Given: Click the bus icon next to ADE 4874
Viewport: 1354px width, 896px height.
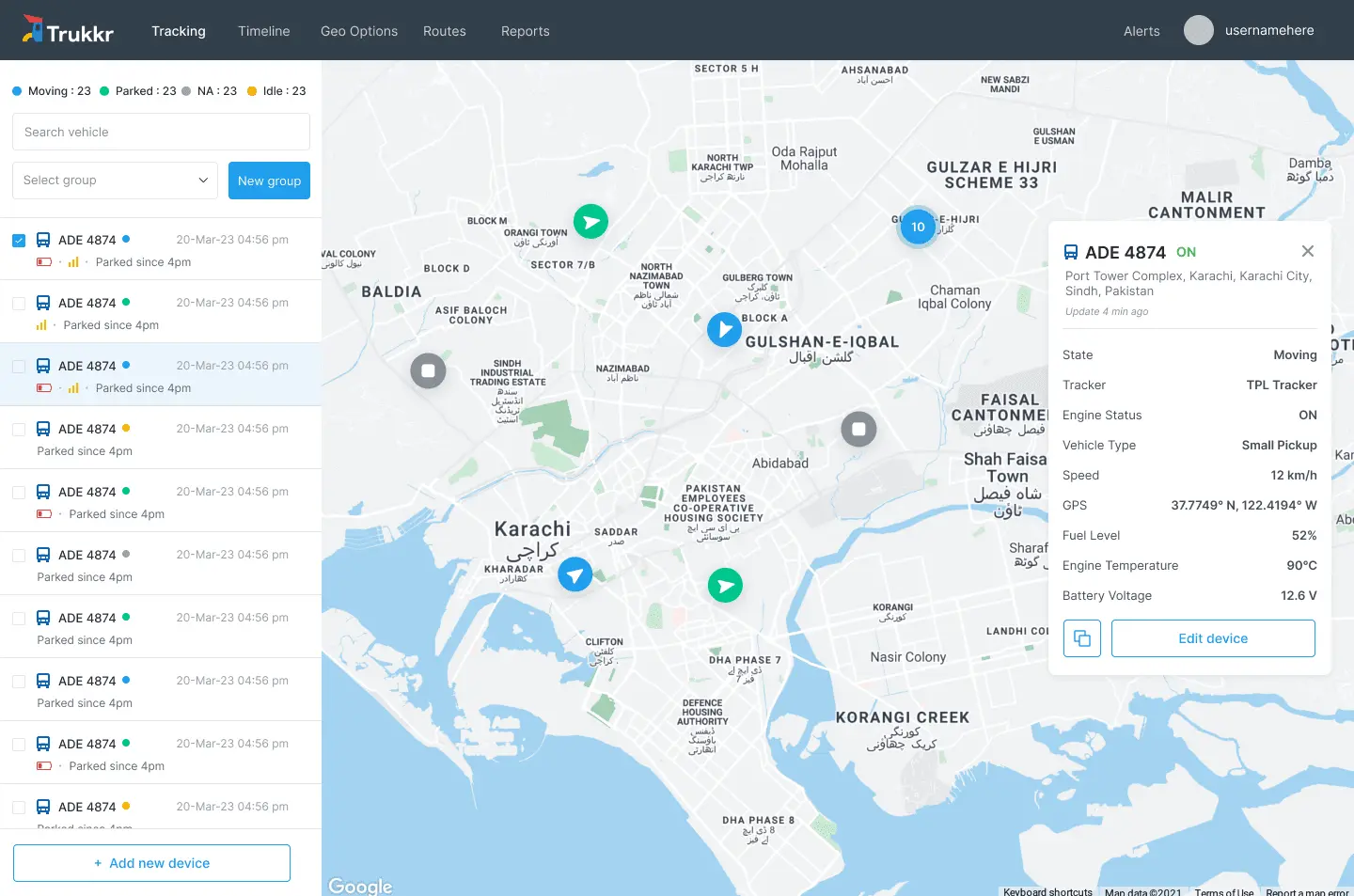Looking at the screenshot, I should pos(43,240).
